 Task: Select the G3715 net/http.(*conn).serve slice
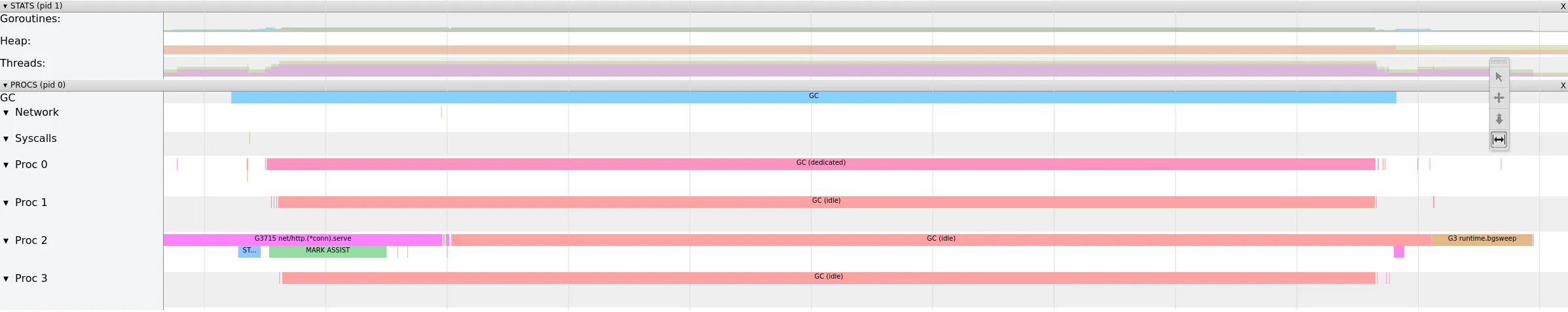(302, 240)
